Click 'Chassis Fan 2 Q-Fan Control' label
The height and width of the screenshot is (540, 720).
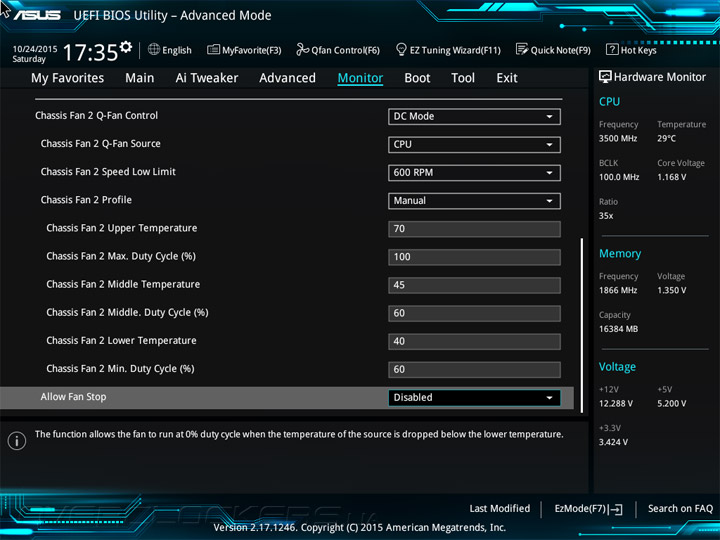tap(96, 116)
